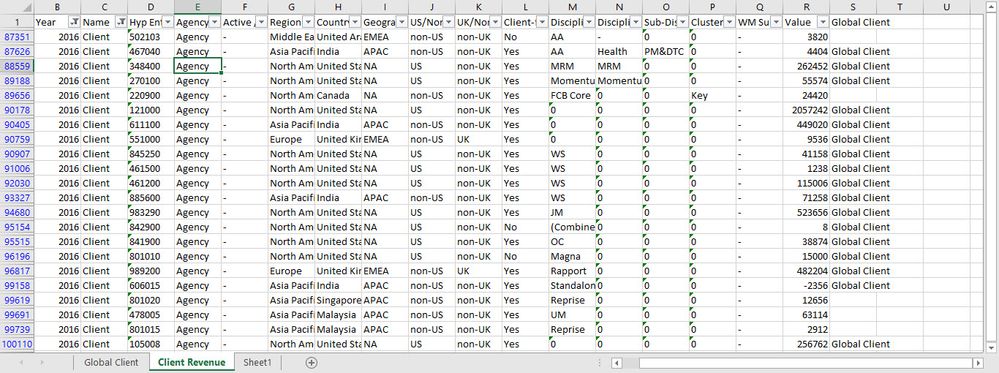999x373 pixels.
Task: Click the Rapport discipline cell
Action: pos(573,271)
